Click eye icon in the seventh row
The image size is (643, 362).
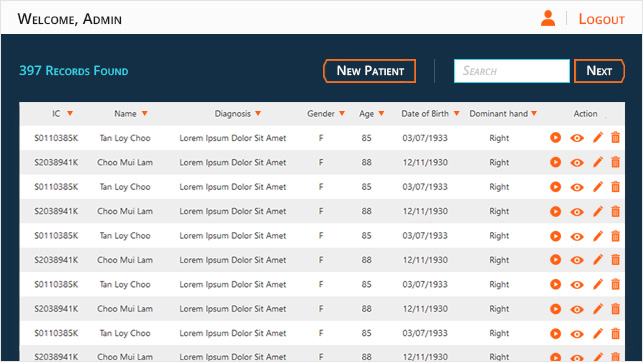click(577, 285)
